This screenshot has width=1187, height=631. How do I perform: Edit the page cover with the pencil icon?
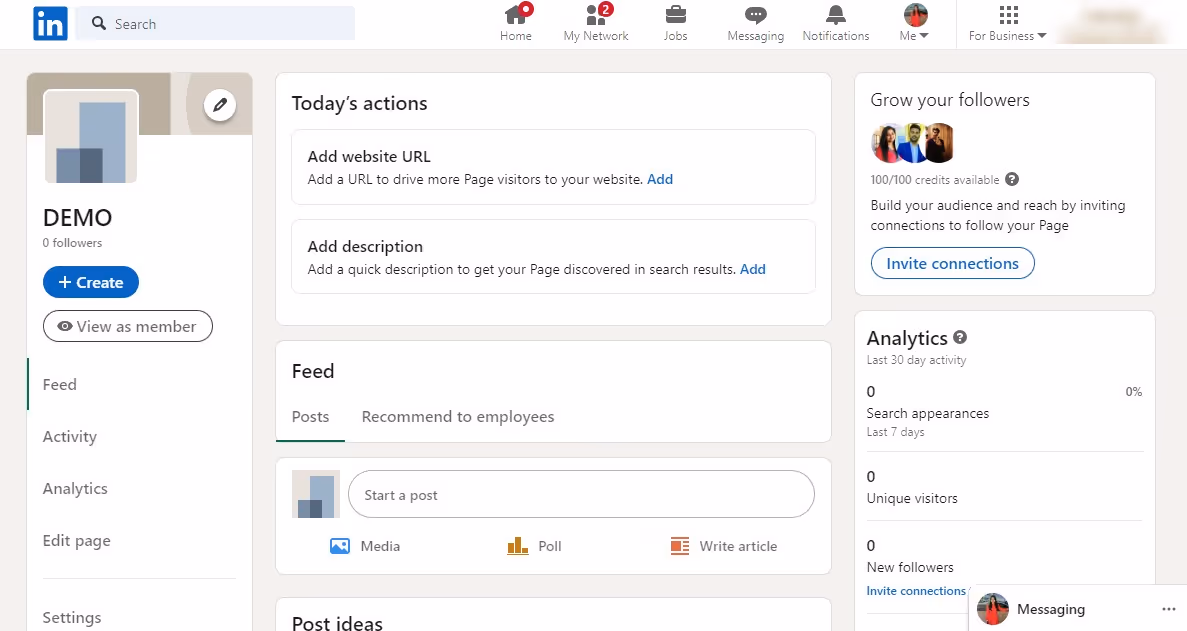(220, 104)
